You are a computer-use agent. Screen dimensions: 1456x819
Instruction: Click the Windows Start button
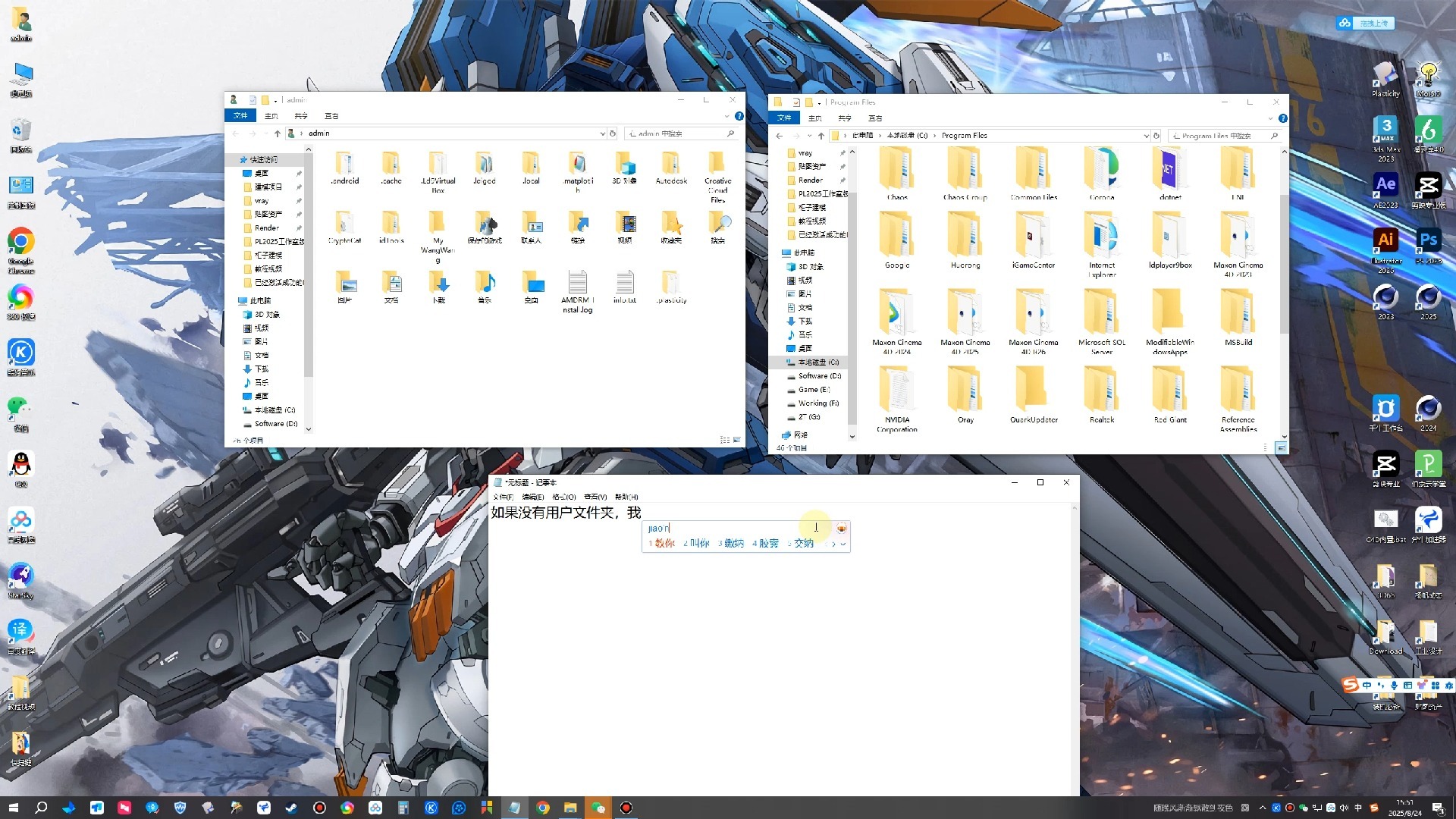(13, 808)
